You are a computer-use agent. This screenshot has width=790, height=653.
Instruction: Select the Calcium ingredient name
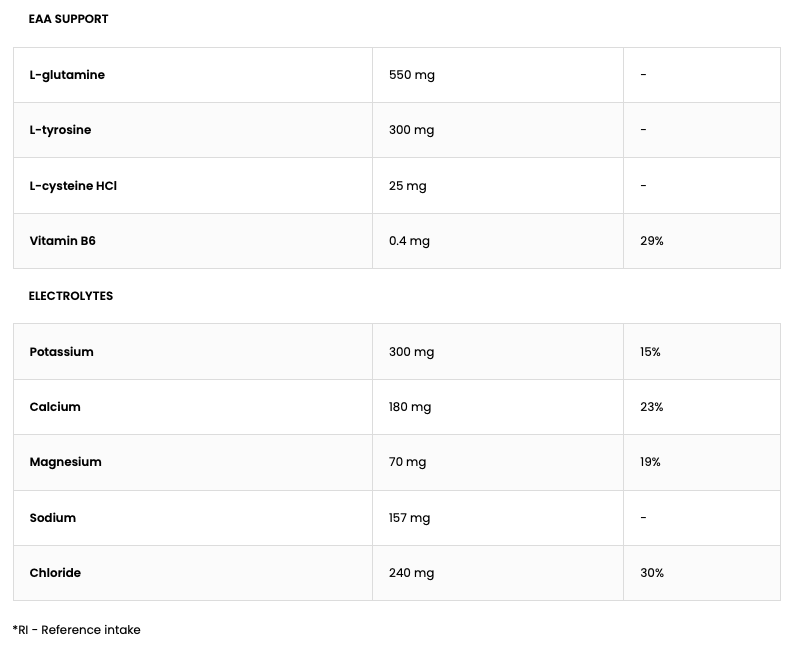click(55, 407)
